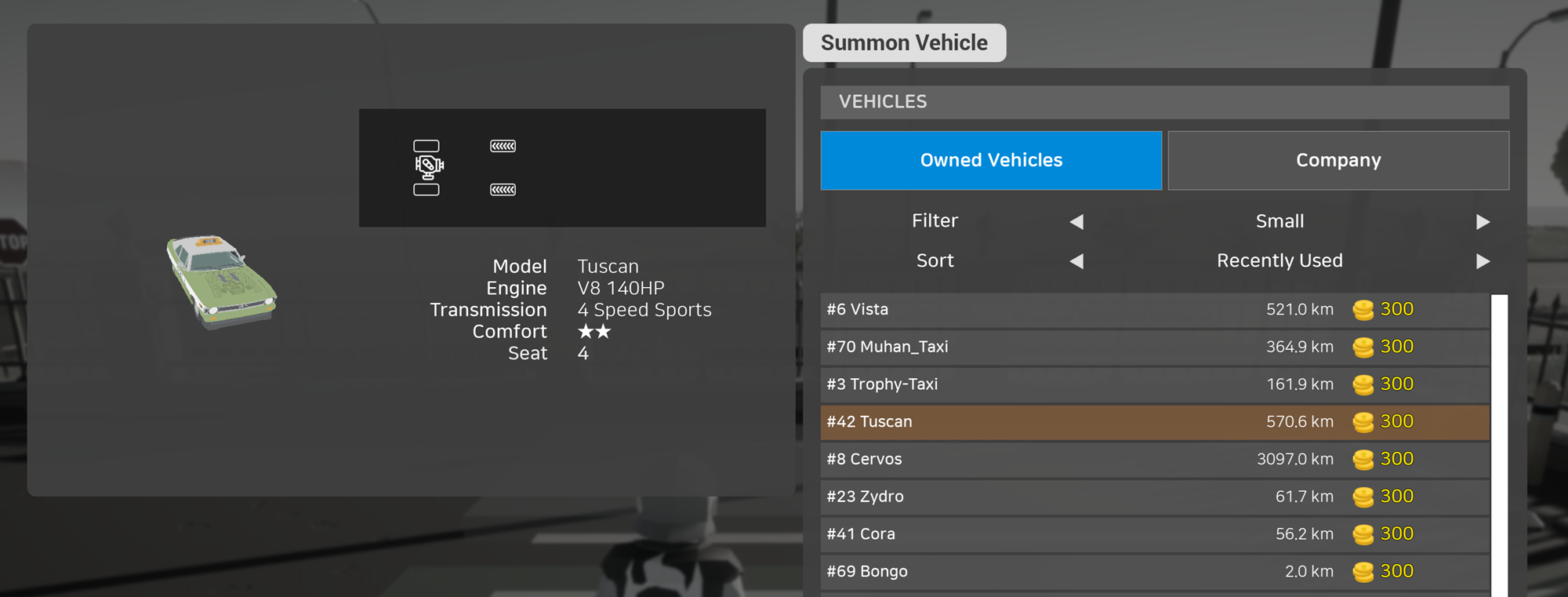Cycle Filter to previous option with left arrow
The width and height of the screenshot is (1568, 597).
(x=1076, y=222)
